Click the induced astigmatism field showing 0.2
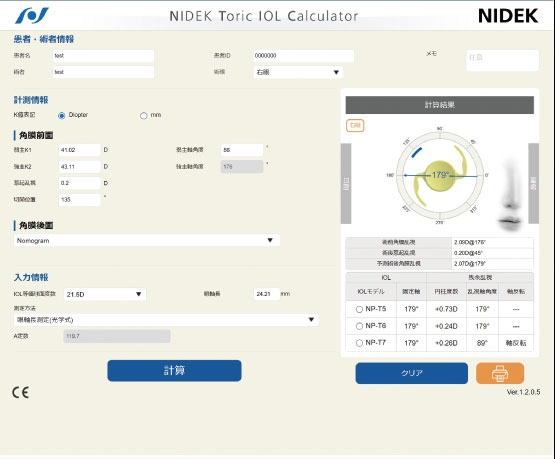 coord(79,183)
